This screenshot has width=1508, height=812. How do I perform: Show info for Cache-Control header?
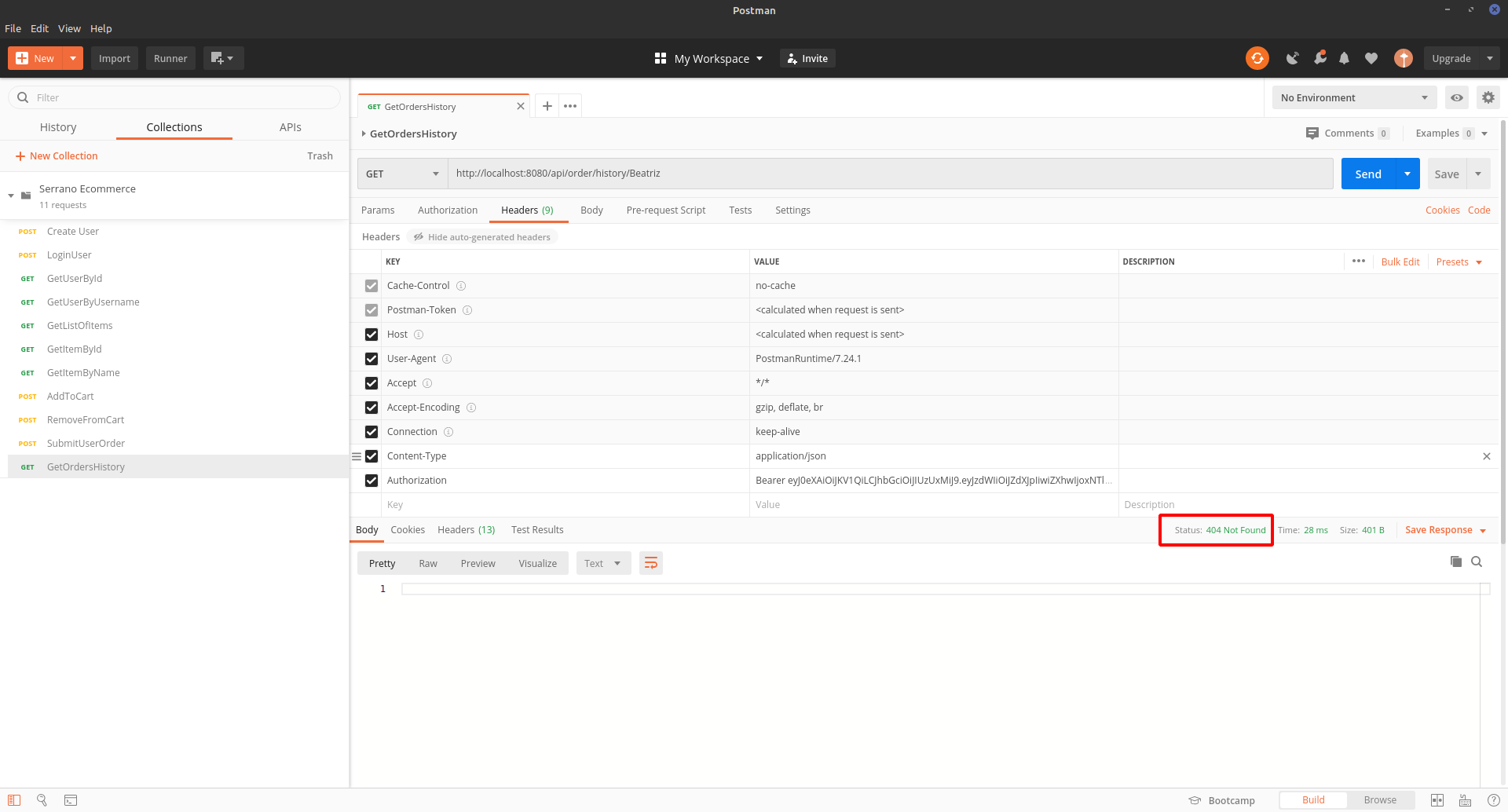pyautogui.click(x=461, y=286)
